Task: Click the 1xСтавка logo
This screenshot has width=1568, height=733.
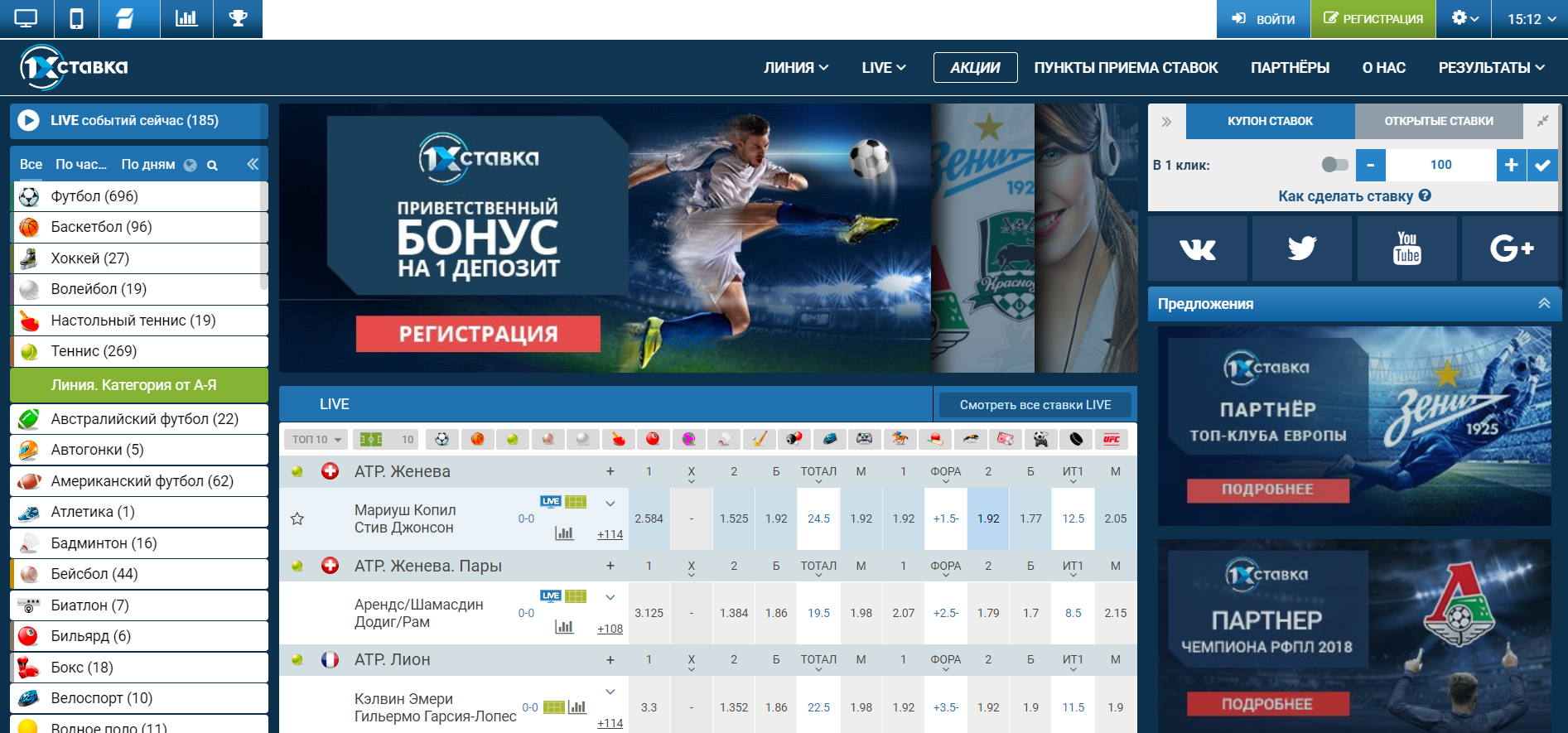Action: pyautogui.click(x=75, y=68)
